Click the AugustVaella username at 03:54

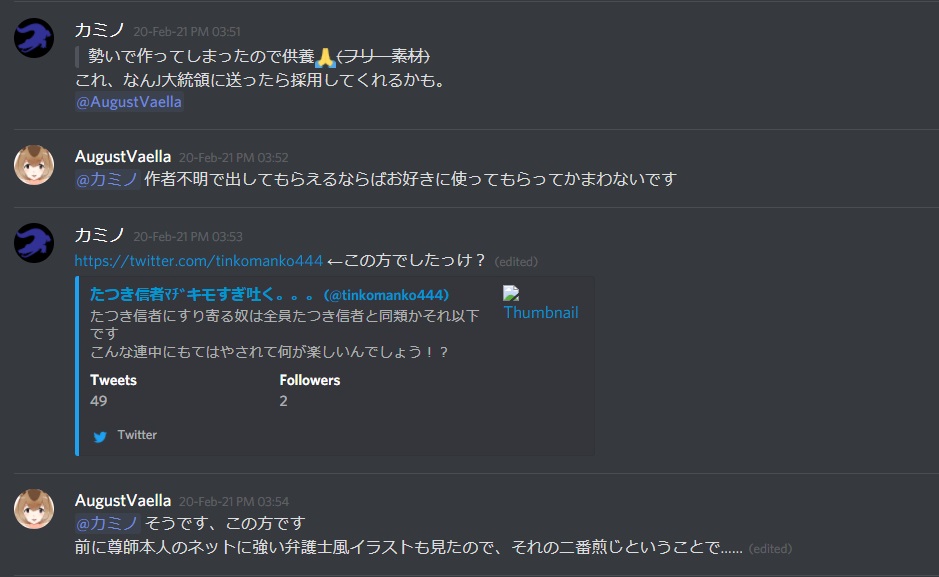pos(123,501)
